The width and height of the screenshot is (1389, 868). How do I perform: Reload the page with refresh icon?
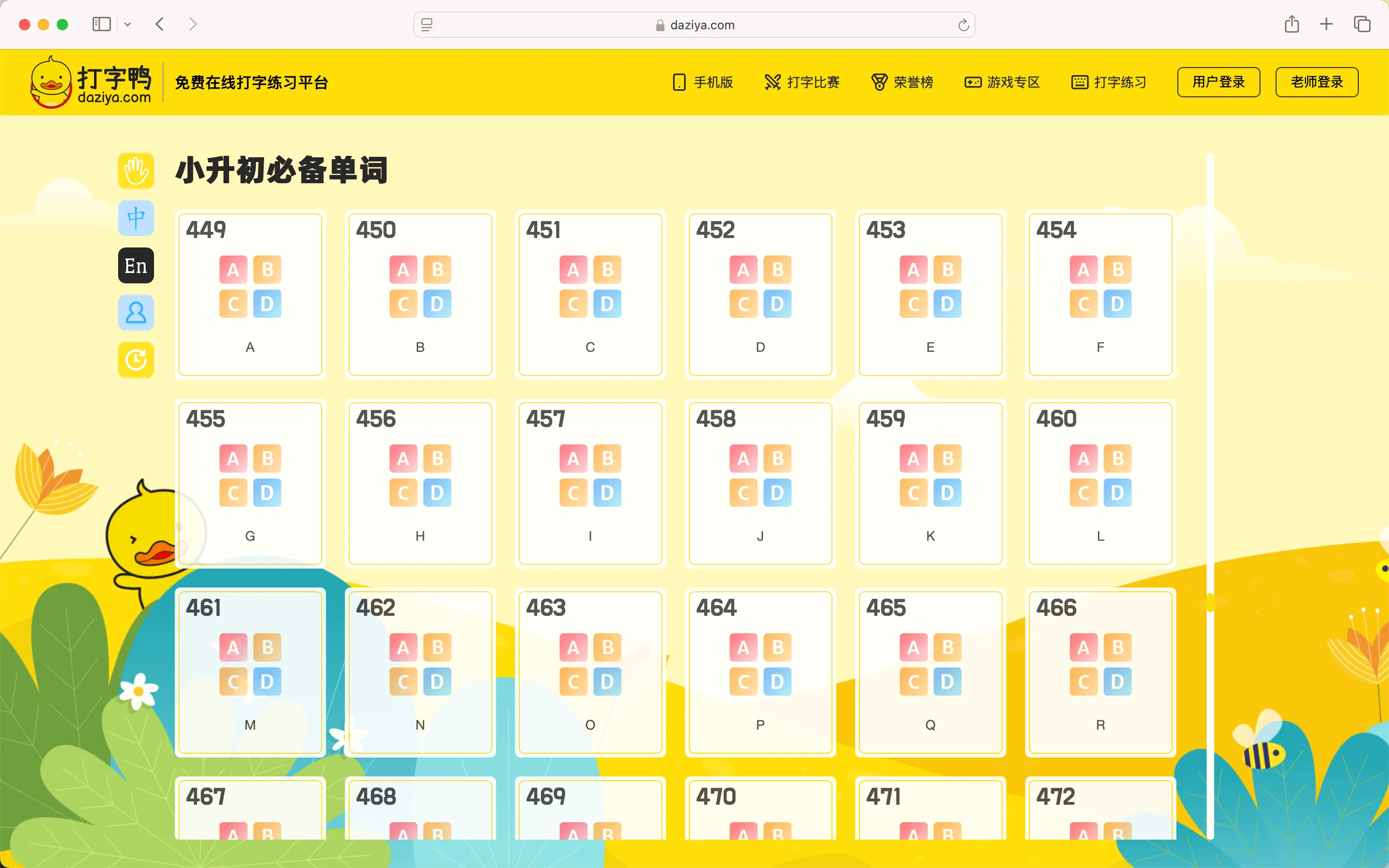pos(963,25)
